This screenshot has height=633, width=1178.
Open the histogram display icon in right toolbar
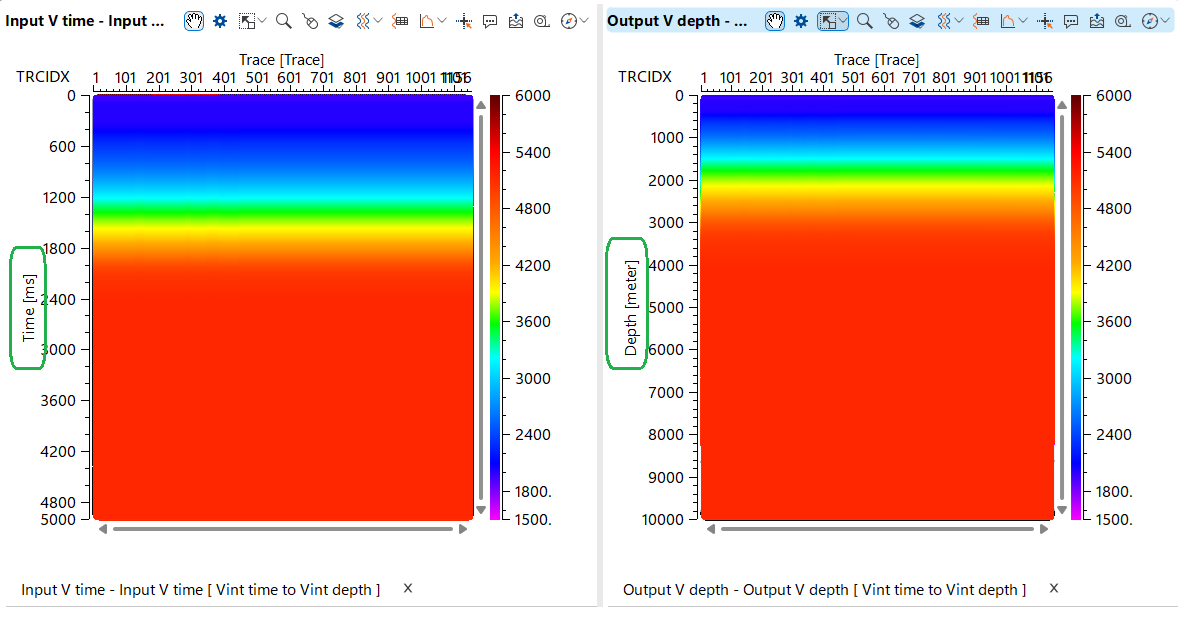click(x=1007, y=20)
